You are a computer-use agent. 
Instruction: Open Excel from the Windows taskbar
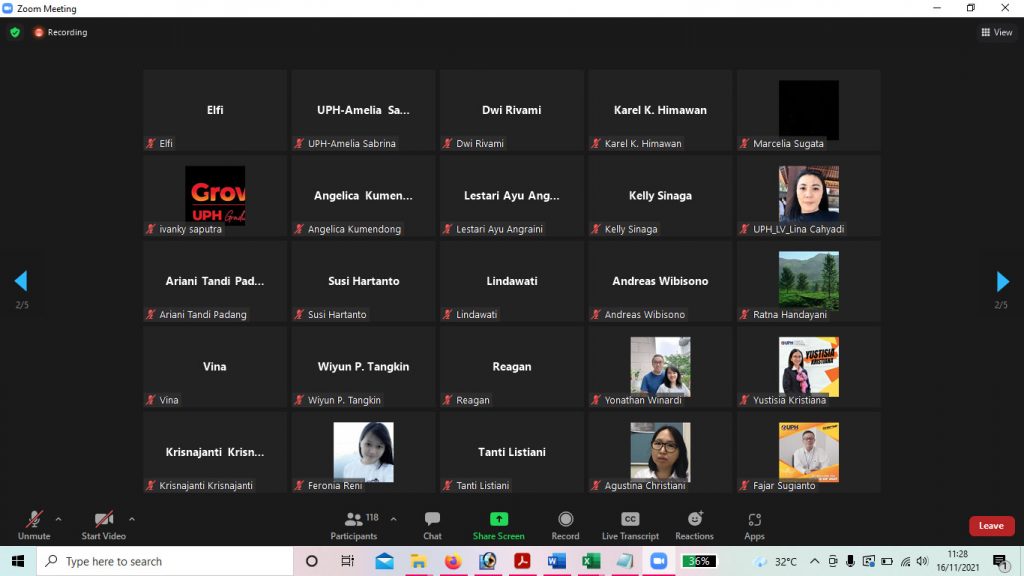pos(589,561)
